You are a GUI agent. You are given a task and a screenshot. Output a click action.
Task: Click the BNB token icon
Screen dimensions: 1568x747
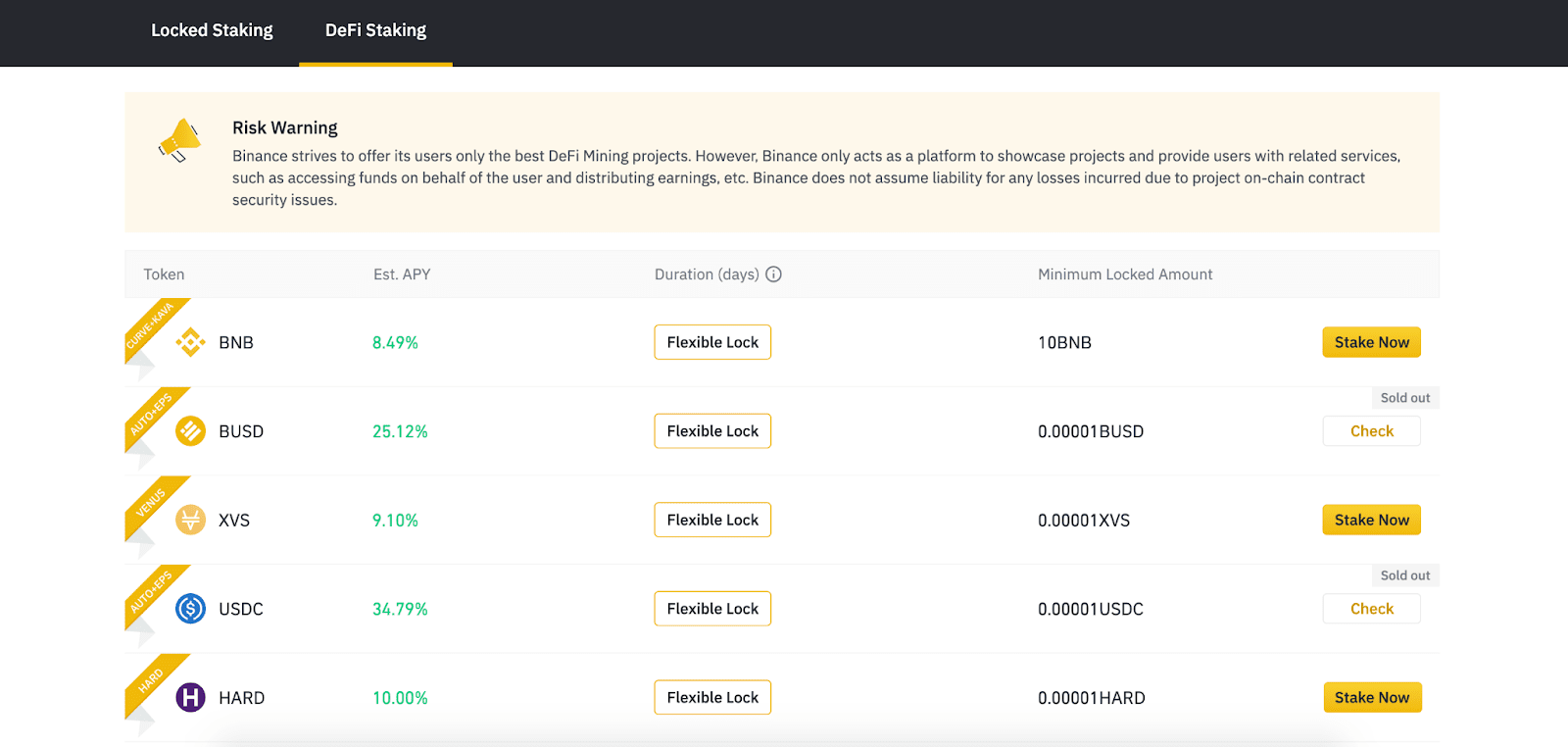click(x=190, y=342)
